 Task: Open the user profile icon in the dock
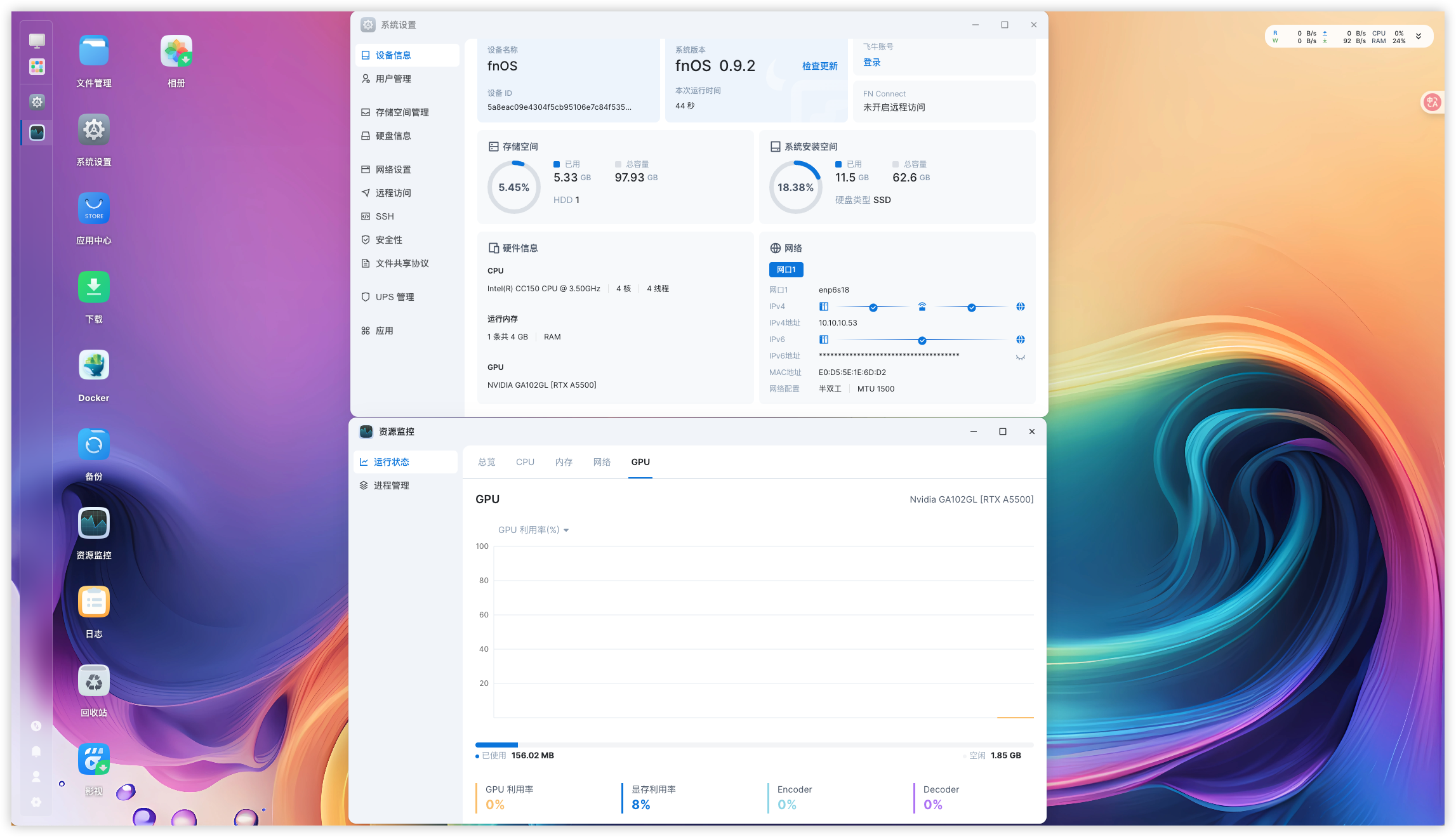click(x=36, y=777)
